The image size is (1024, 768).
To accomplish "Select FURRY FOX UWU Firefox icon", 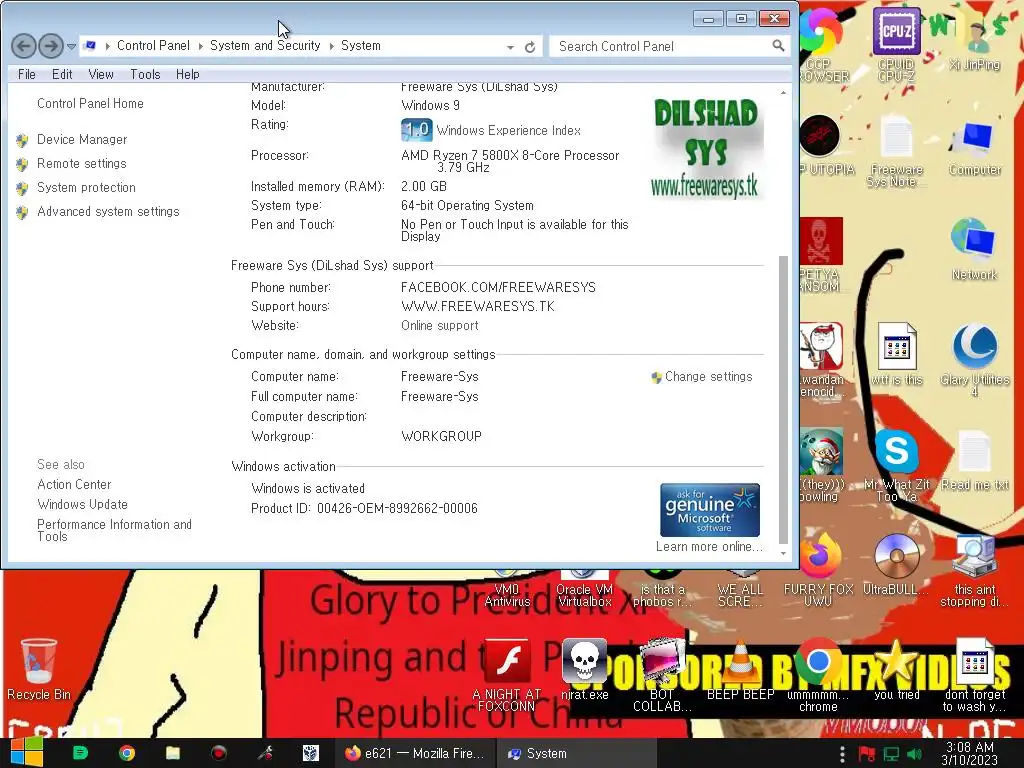I will [818, 570].
